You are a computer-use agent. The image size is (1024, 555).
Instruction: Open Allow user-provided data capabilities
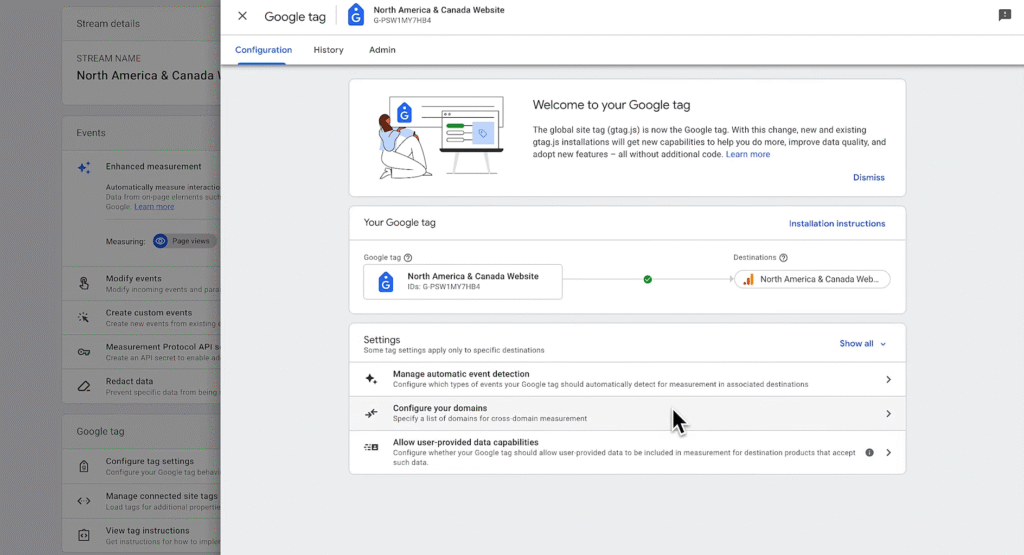[x=627, y=452]
